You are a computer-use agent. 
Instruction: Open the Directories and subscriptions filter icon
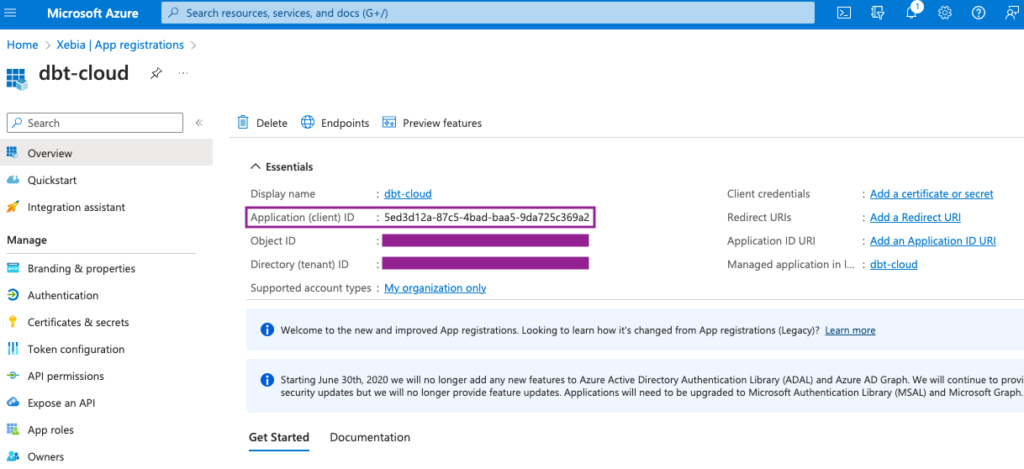877,12
